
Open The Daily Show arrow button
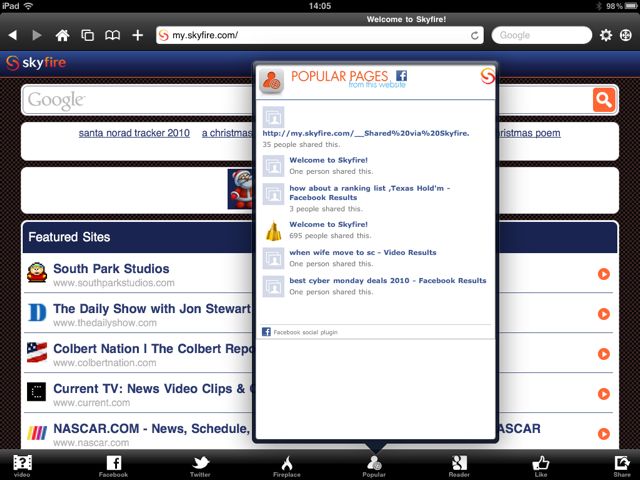pyautogui.click(x=604, y=314)
